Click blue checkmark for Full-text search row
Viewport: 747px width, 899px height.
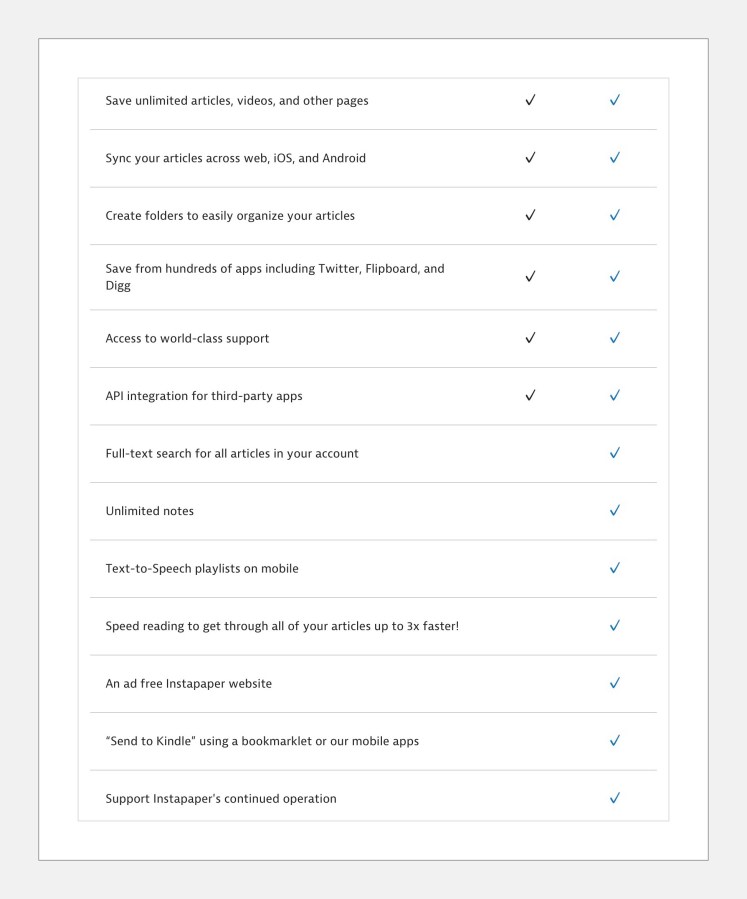tap(615, 453)
